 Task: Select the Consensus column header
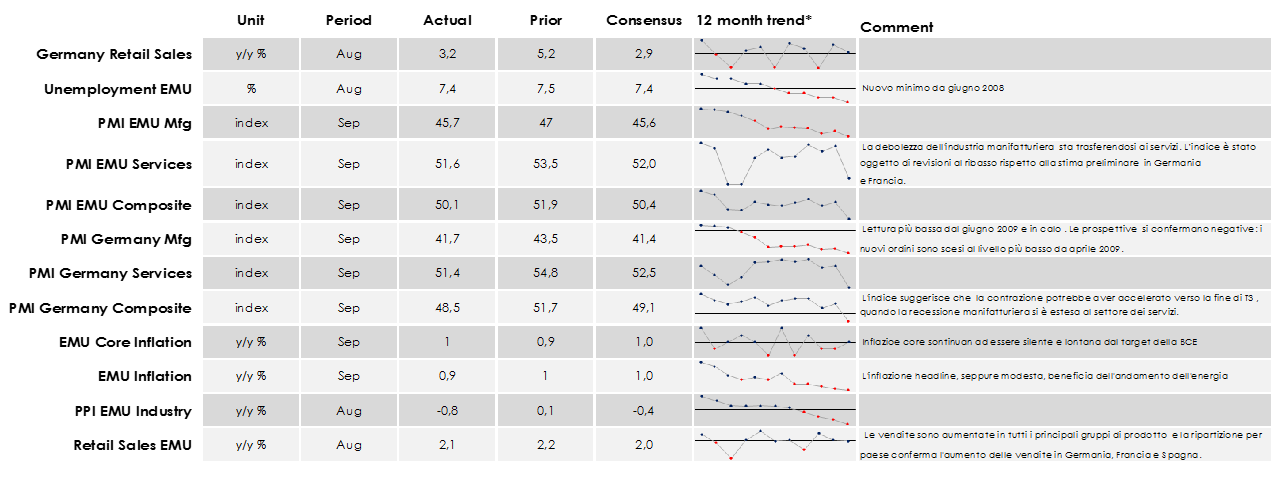tap(644, 20)
